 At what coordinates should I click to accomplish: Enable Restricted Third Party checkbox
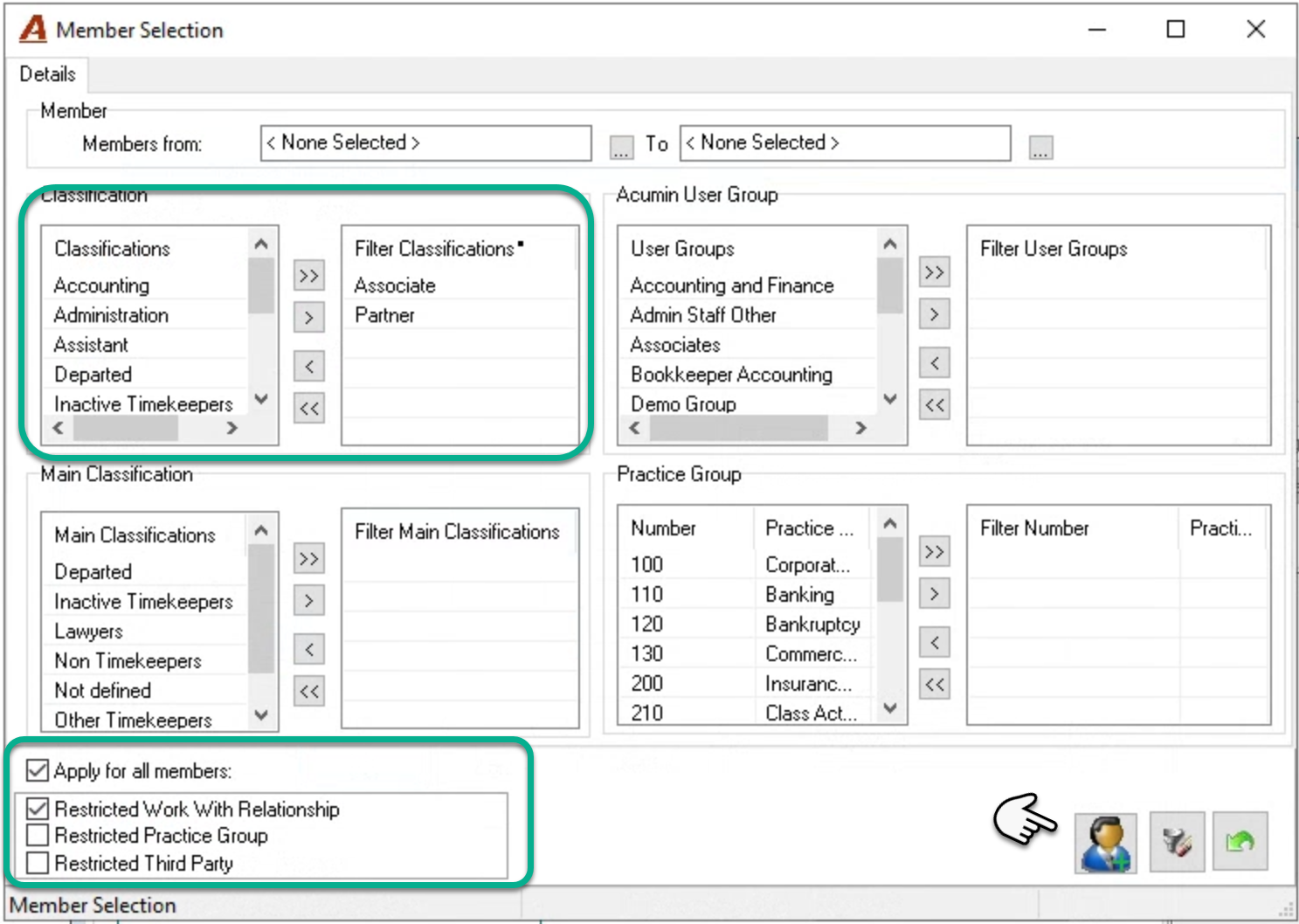click(x=38, y=864)
